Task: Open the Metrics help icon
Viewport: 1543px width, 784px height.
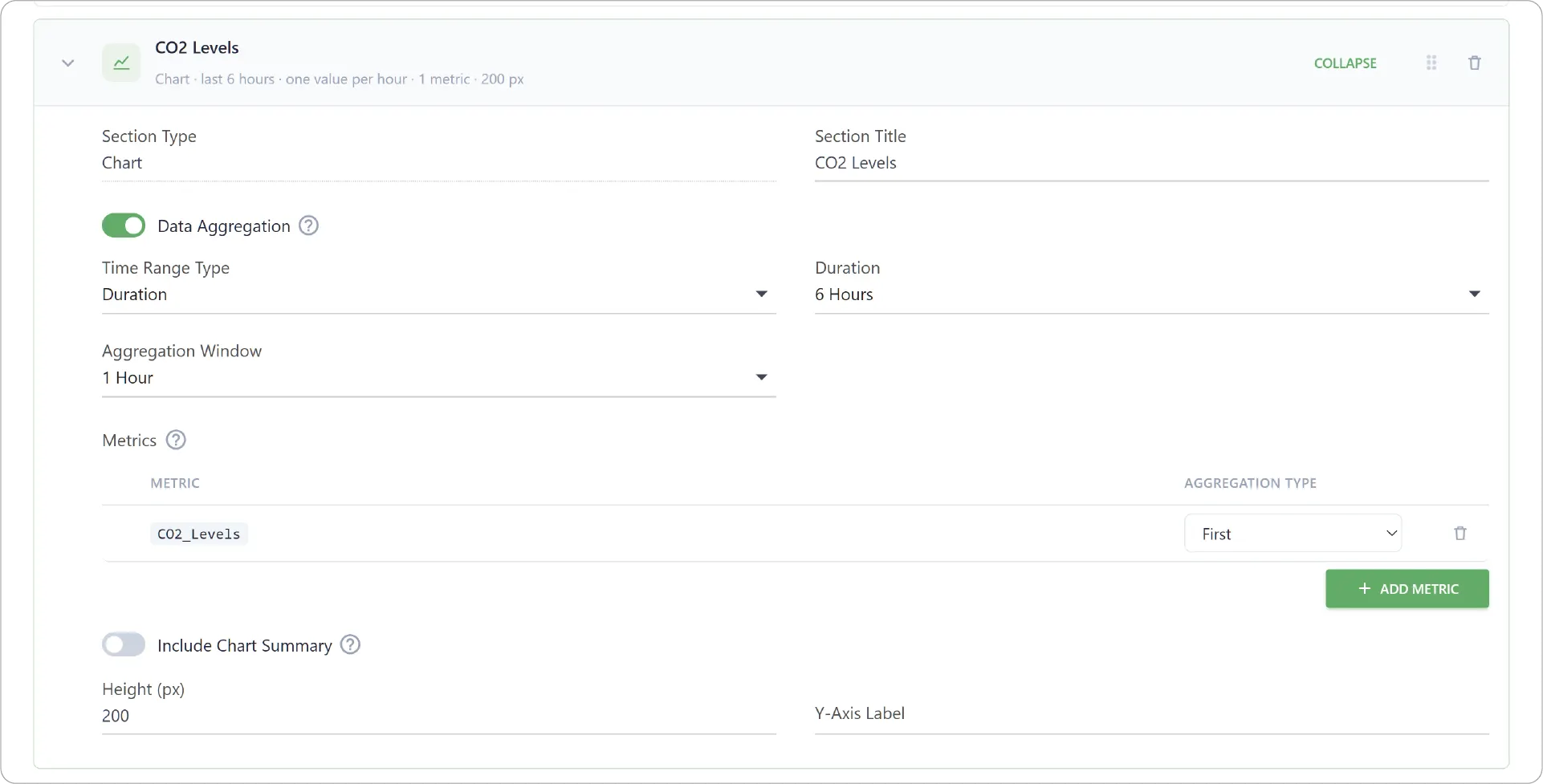Action: click(176, 440)
